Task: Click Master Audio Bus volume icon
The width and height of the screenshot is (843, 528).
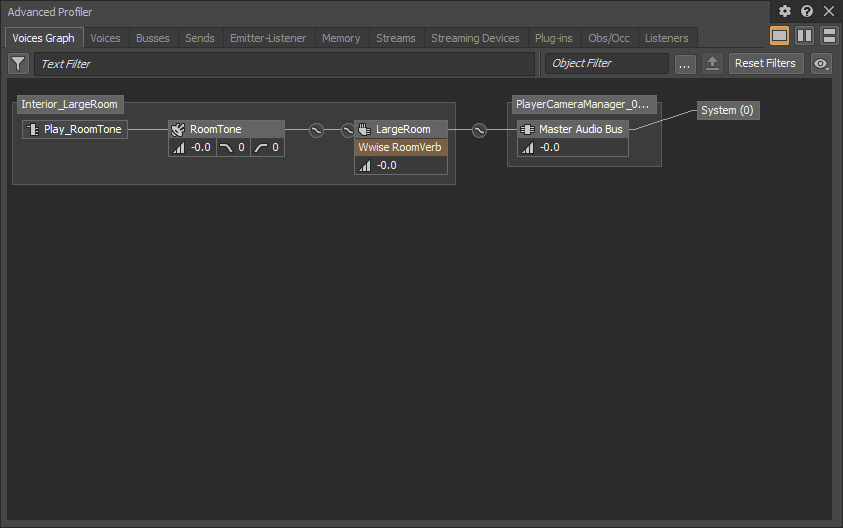Action: tap(528, 147)
